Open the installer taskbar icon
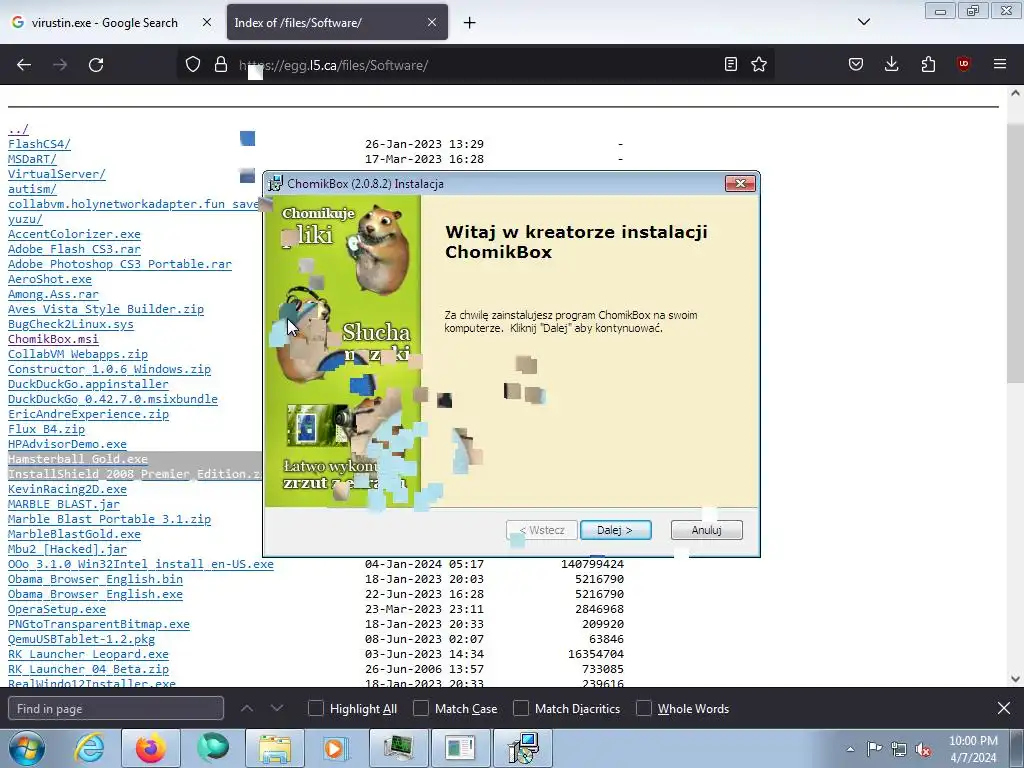The height and width of the screenshot is (768, 1024). pos(523,748)
